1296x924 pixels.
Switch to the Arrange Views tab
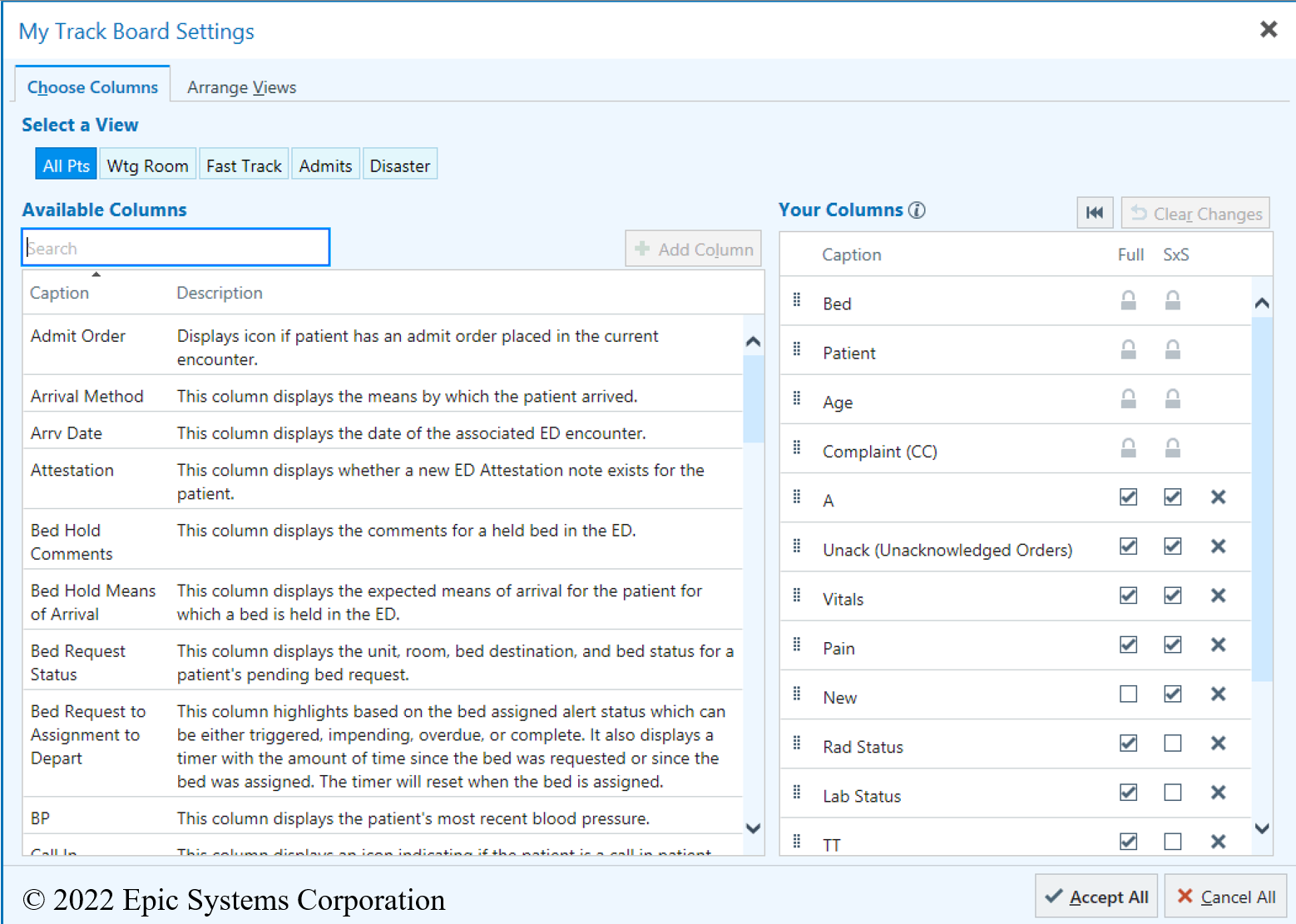(241, 87)
